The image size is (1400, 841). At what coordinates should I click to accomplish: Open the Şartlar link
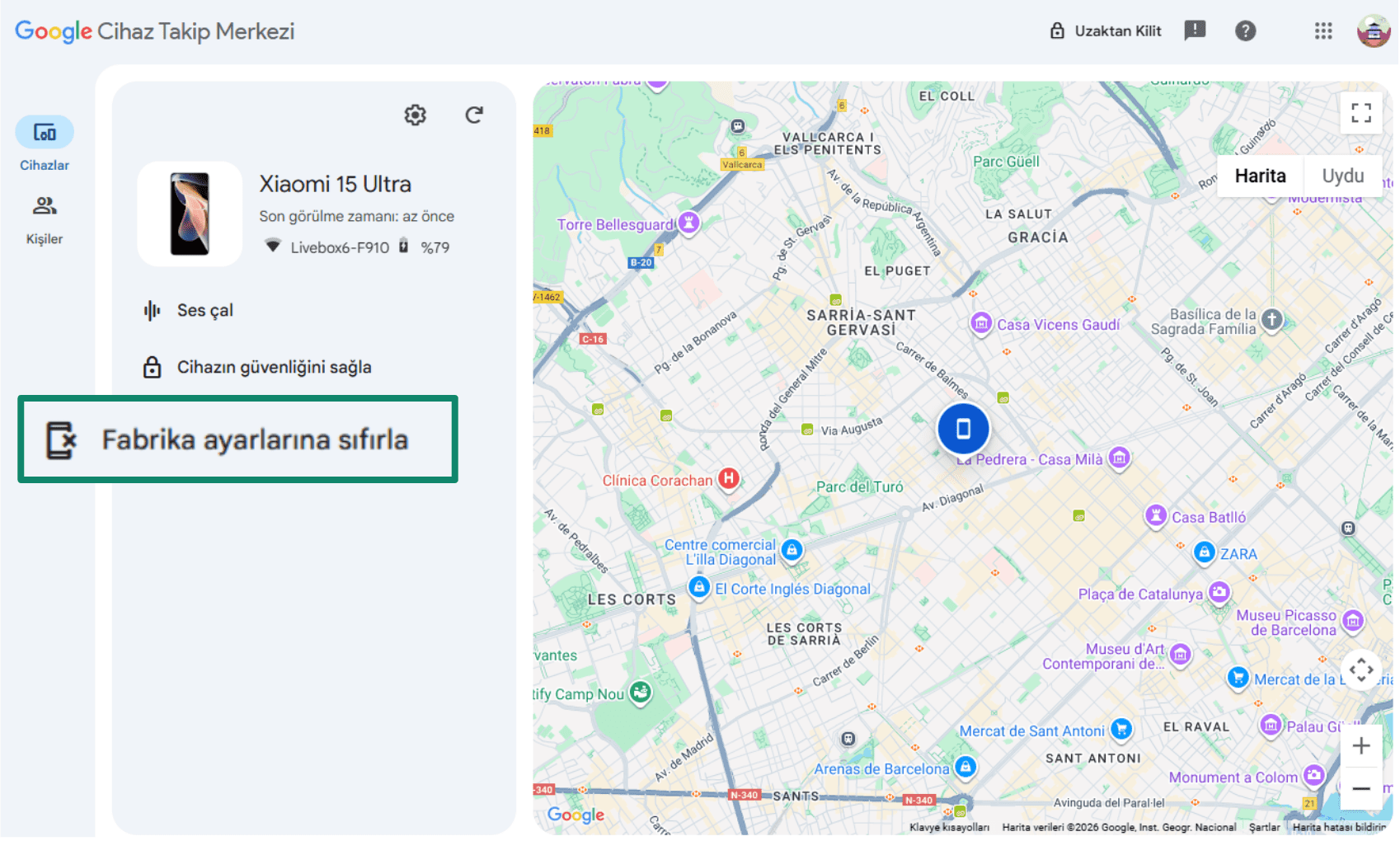[1264, 826]
